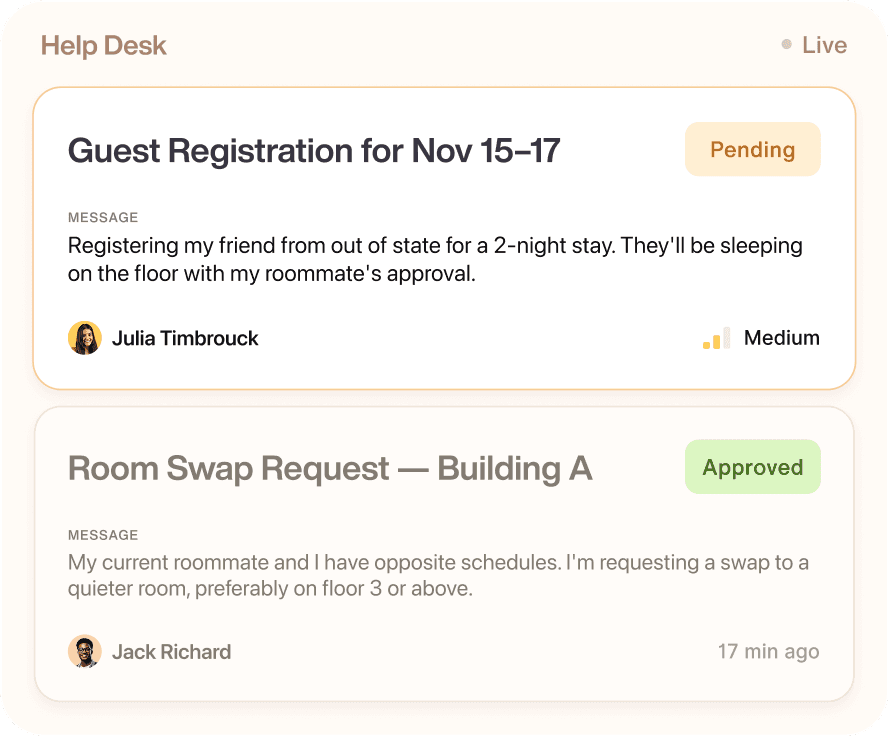Expand the Guest Registration ticket card
Screen dimensions: 889x737
coord(445,238)
